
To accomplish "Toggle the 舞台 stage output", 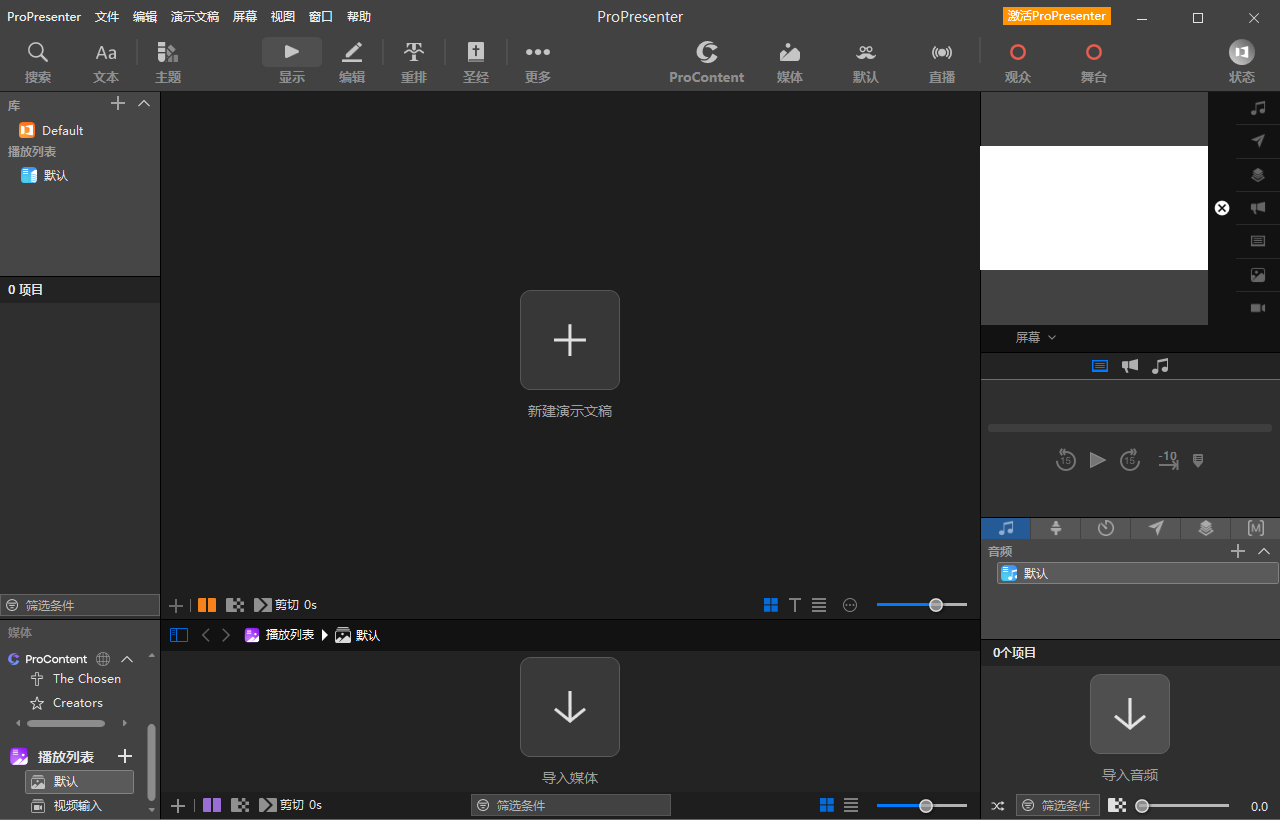I will (1094, 62).
